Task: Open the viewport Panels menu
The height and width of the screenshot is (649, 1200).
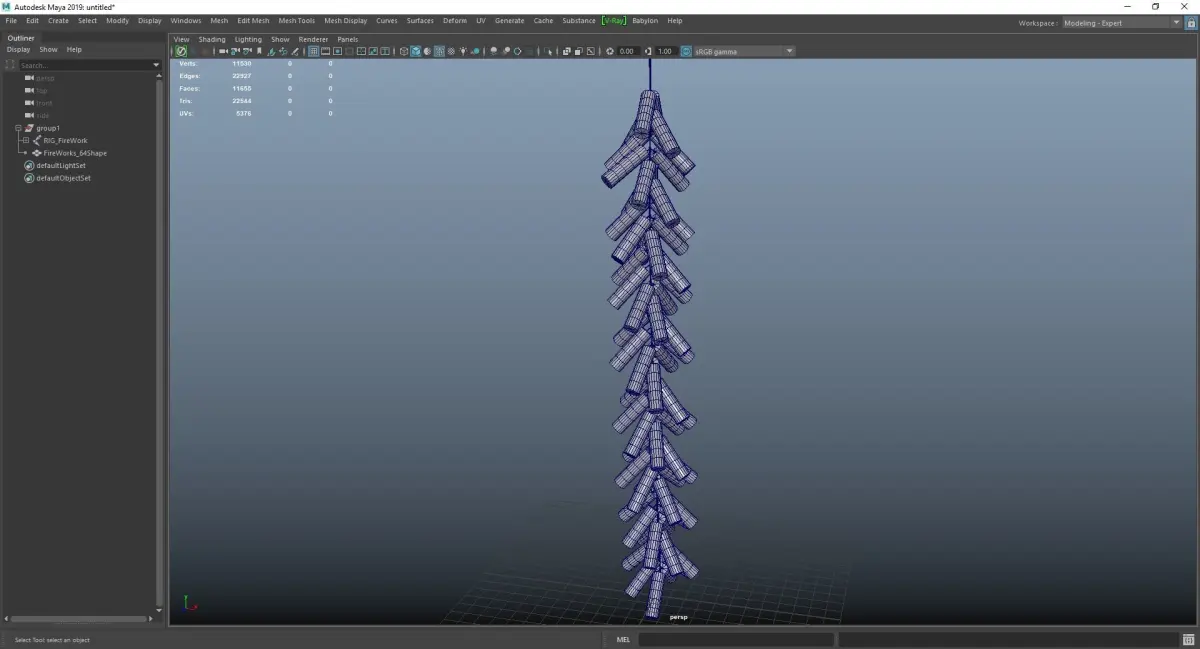Action: click(x=347, y=39)
